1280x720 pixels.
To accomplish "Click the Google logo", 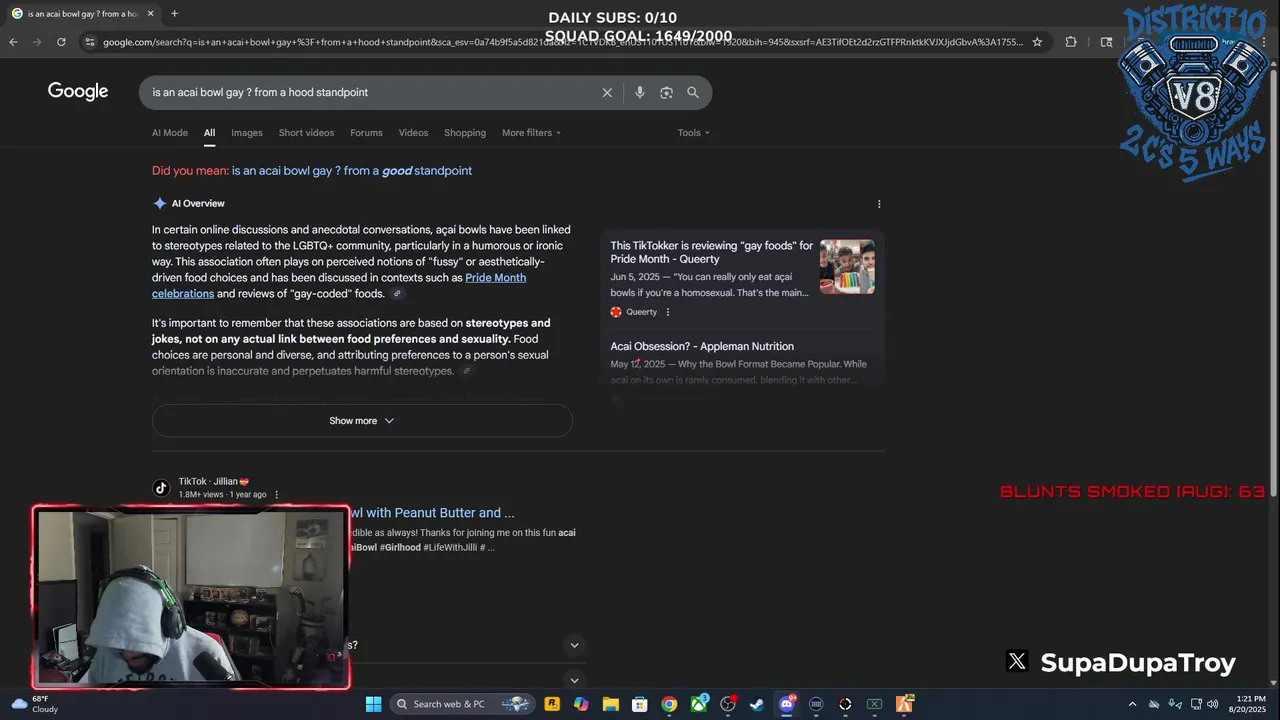I will point(78,92).
